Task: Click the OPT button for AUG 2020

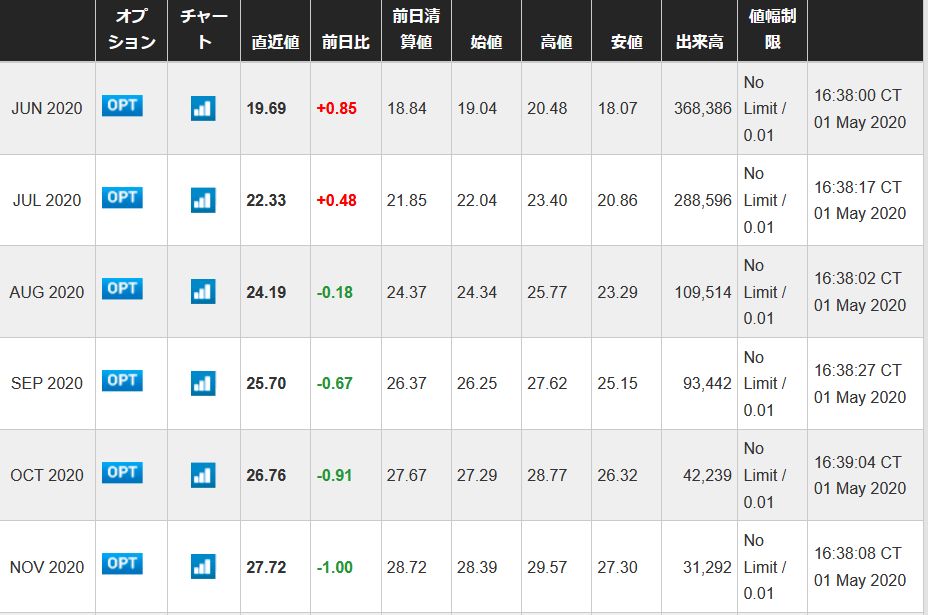Action: point(123,289)
